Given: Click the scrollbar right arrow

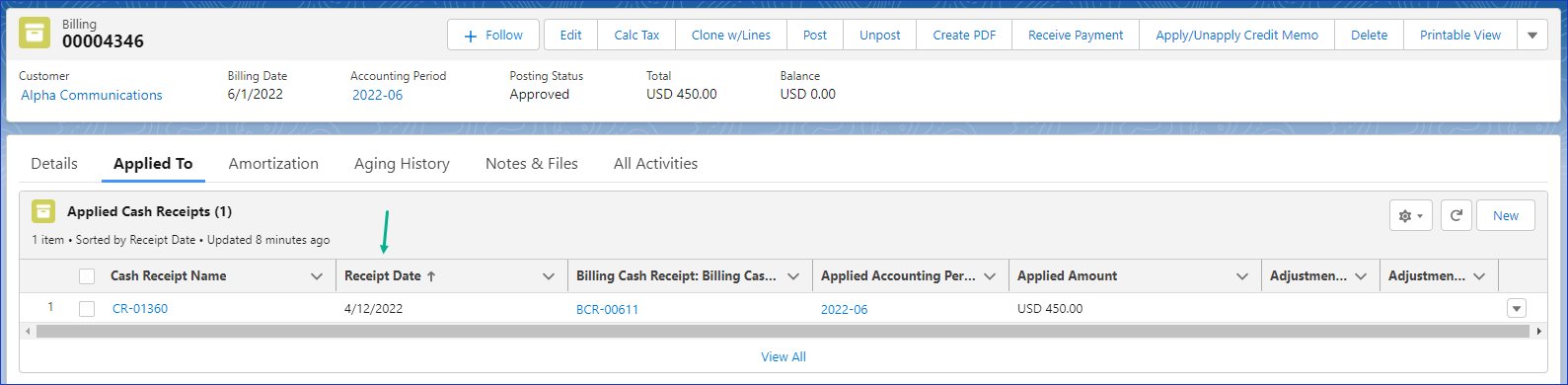Looking at the screenshot, I should (x=1539, y=332).
